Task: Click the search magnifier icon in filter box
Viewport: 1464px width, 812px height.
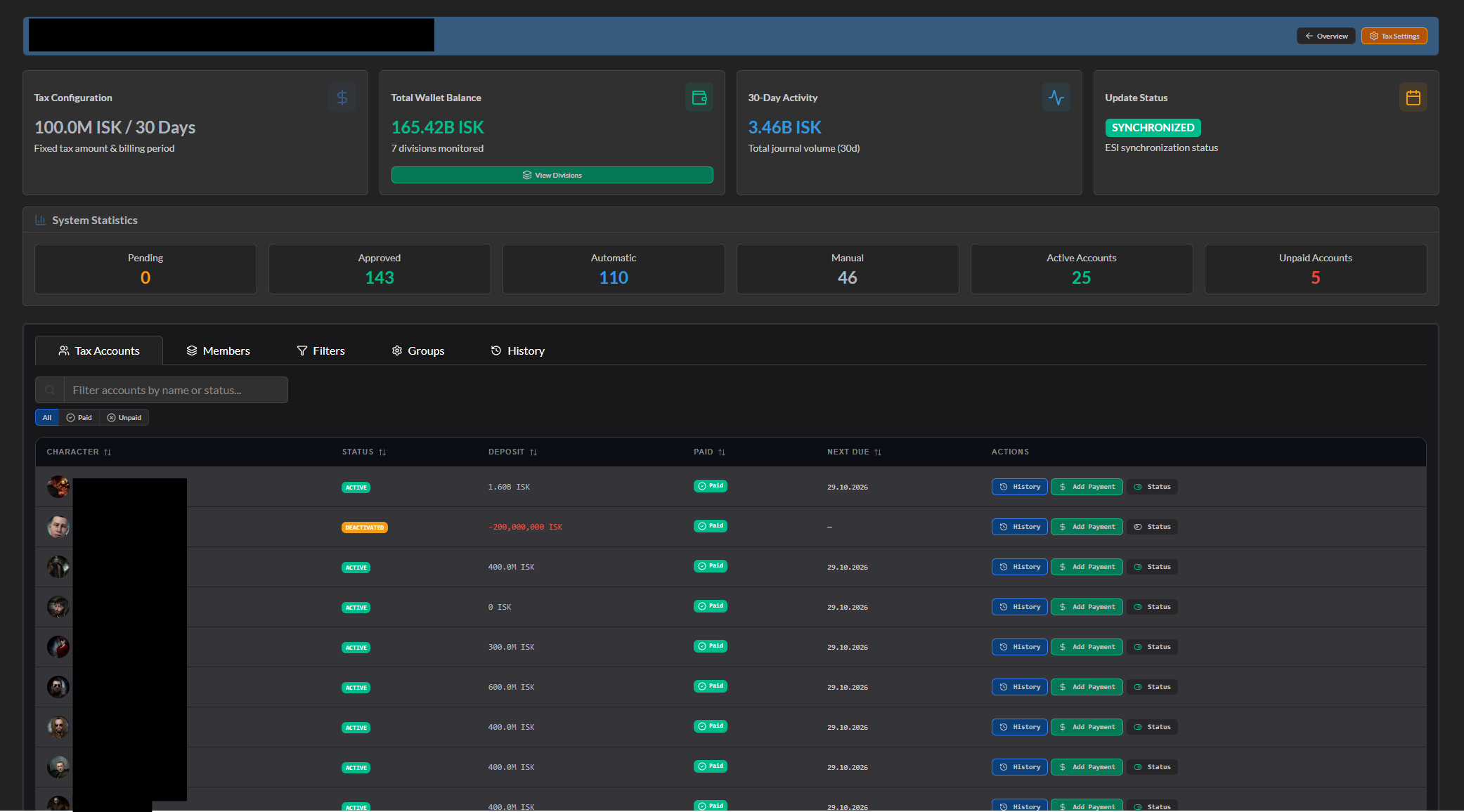Action: click(50, 390)
